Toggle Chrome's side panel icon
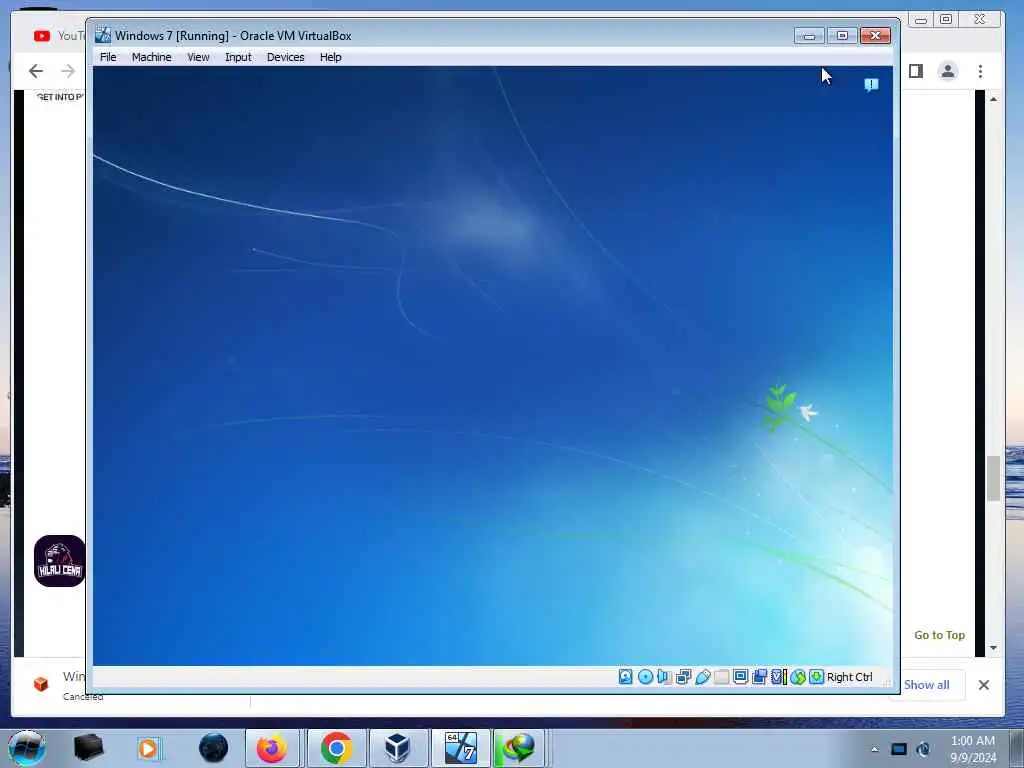Screen dimensions: 1024x768 point(916,71)
